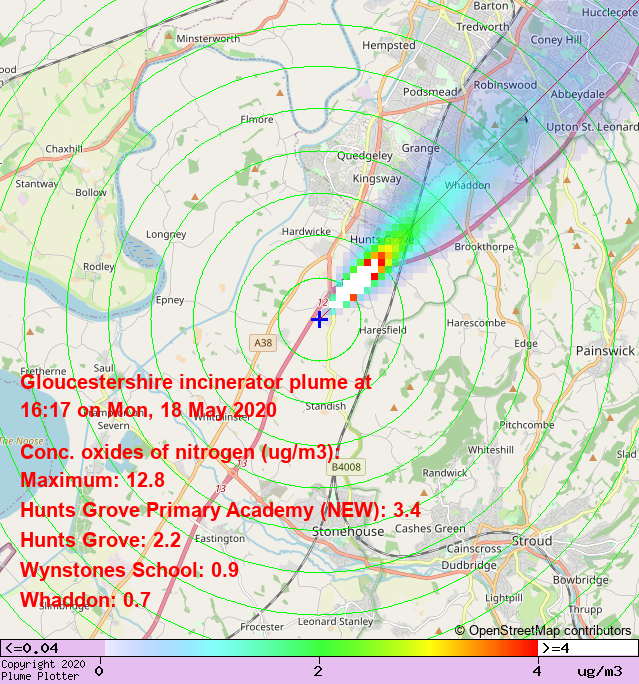Screen dimensions: 639x684
Task: Click the 'Whaddon: 0.7' reading
Action: tap(85, 600)
